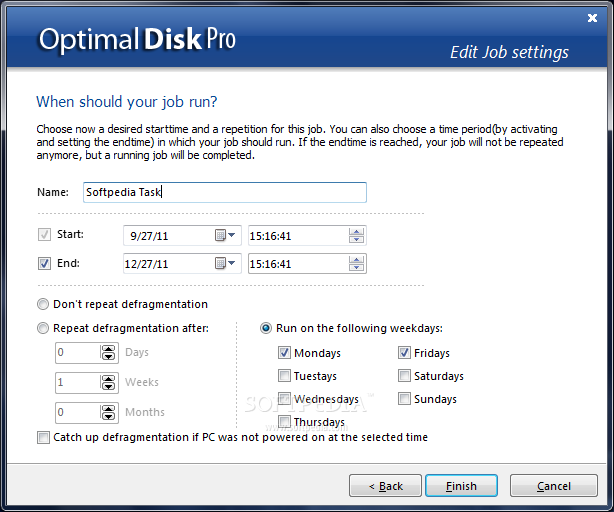The height and width of the screenshot is (512, 614).
Task: Uncheck the End date checkbox
Action: (x=44, y=263)
